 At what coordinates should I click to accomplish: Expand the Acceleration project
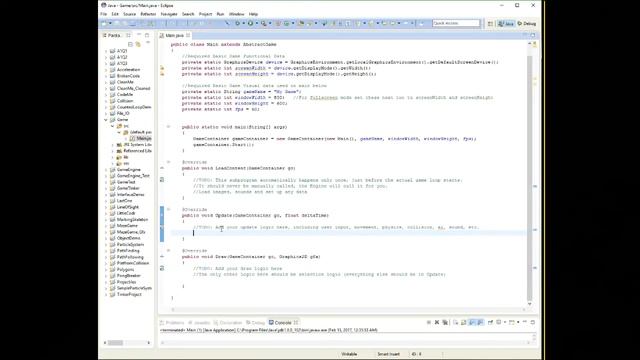[x=106, y=70]
